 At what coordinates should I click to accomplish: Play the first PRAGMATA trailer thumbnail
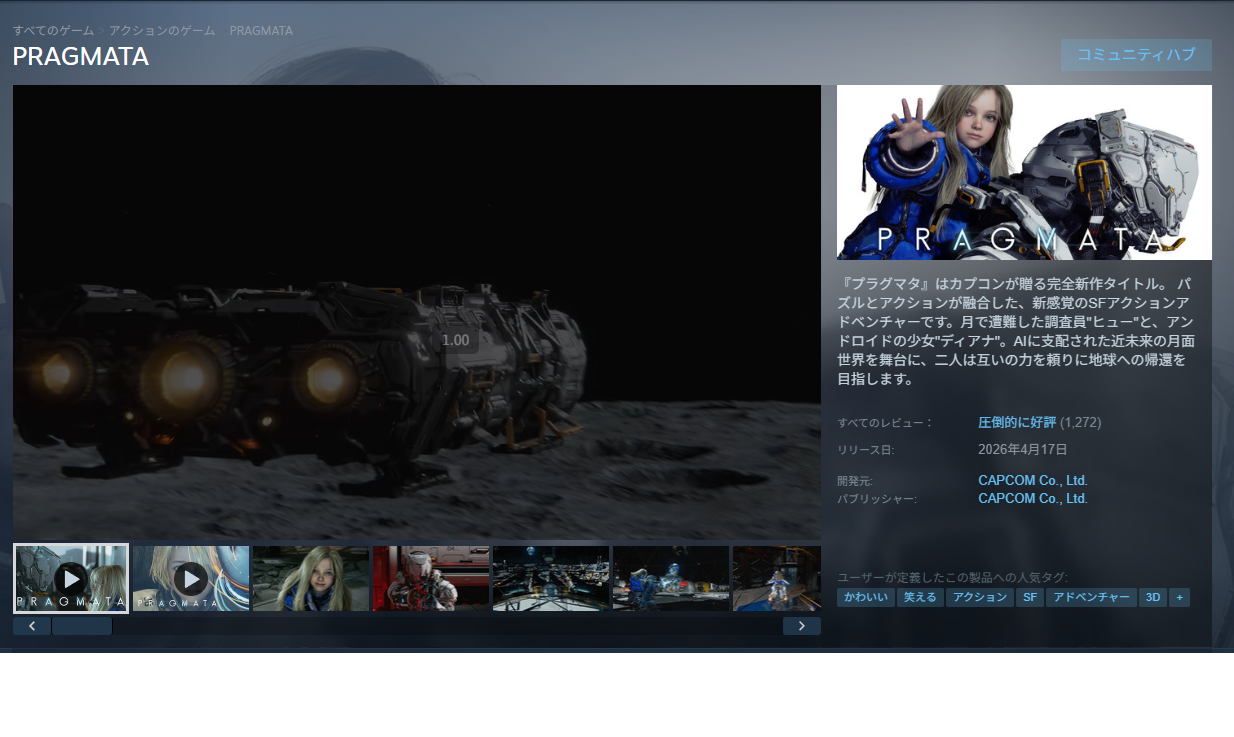(x=71, y=578)
